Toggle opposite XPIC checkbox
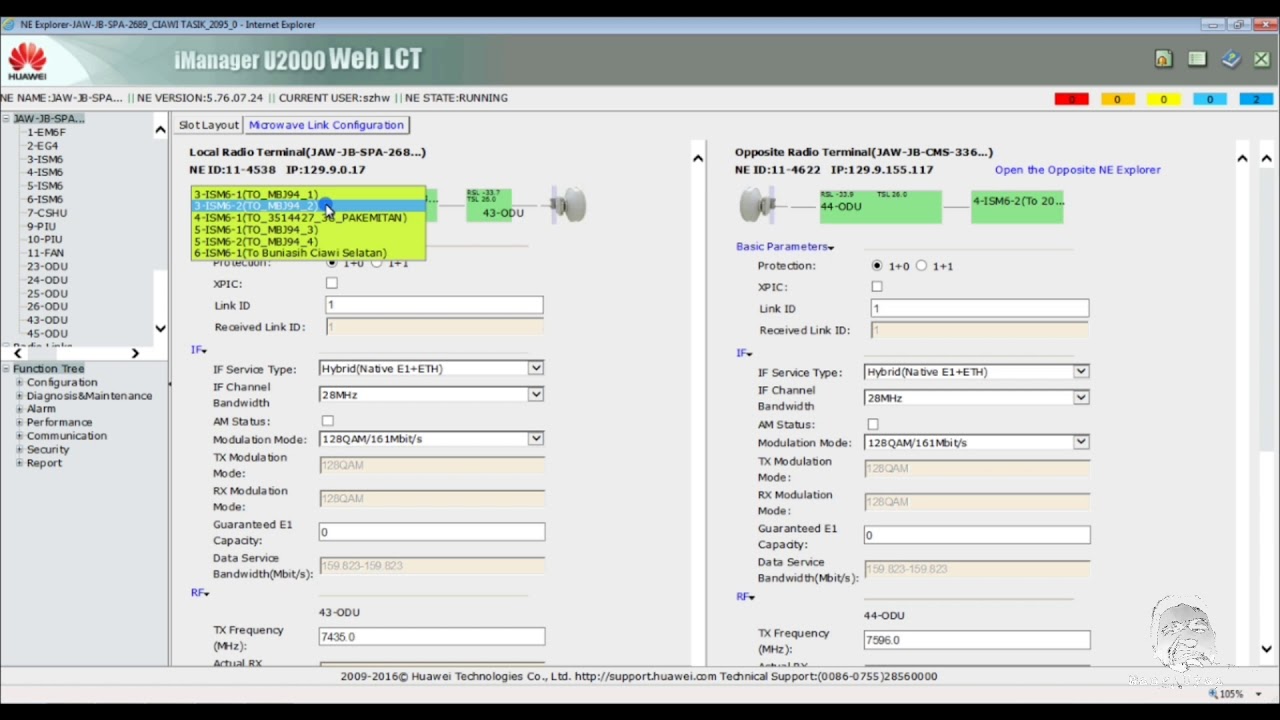This screenshot has width=1280, height=720. (x=877, y=287)
